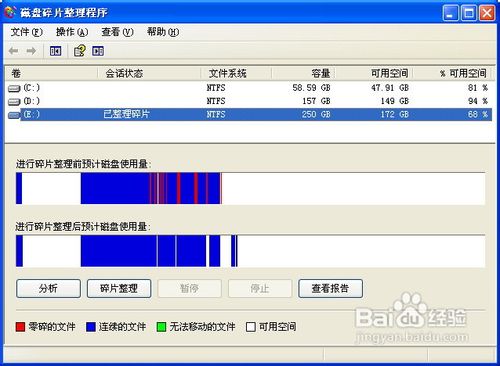Select the (D:) volume row
Image resolution: width=500 pixels, height=366 pixels.
[x=249, y=101]
